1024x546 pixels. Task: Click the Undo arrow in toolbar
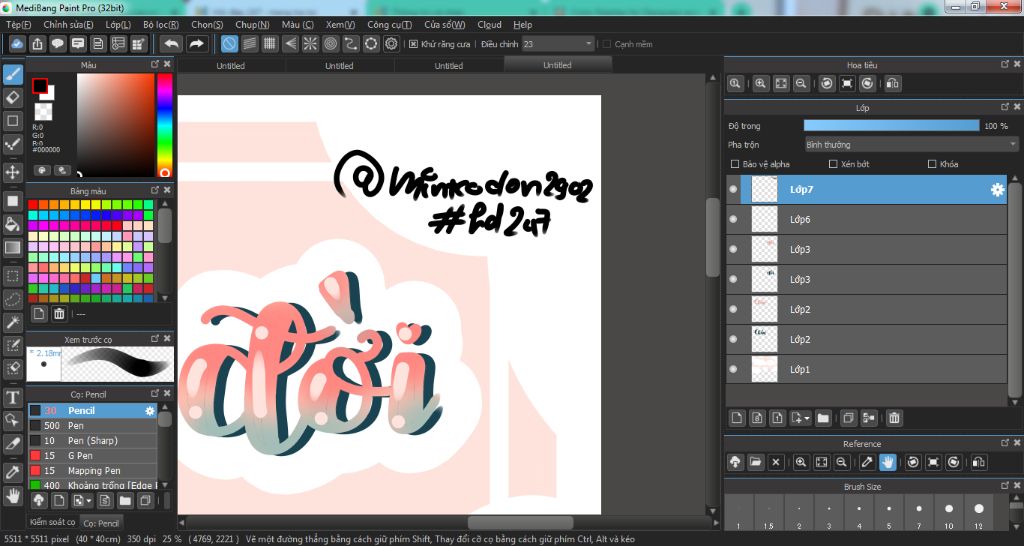pyautogui.click(x=172, y=44)
